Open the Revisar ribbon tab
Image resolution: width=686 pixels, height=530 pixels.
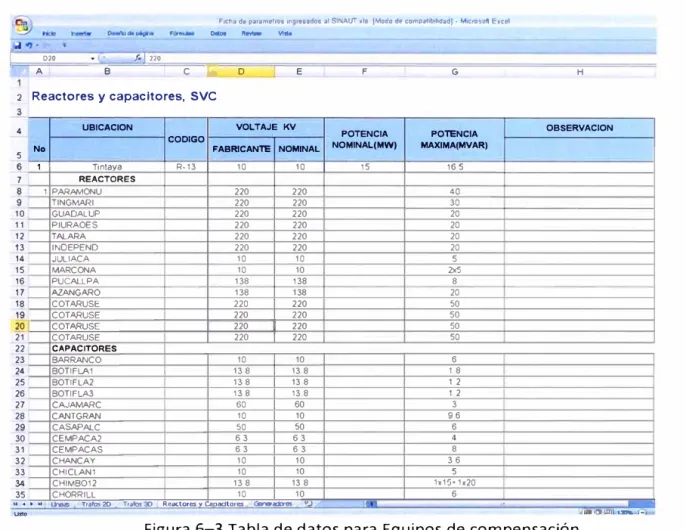click(252, 33)
